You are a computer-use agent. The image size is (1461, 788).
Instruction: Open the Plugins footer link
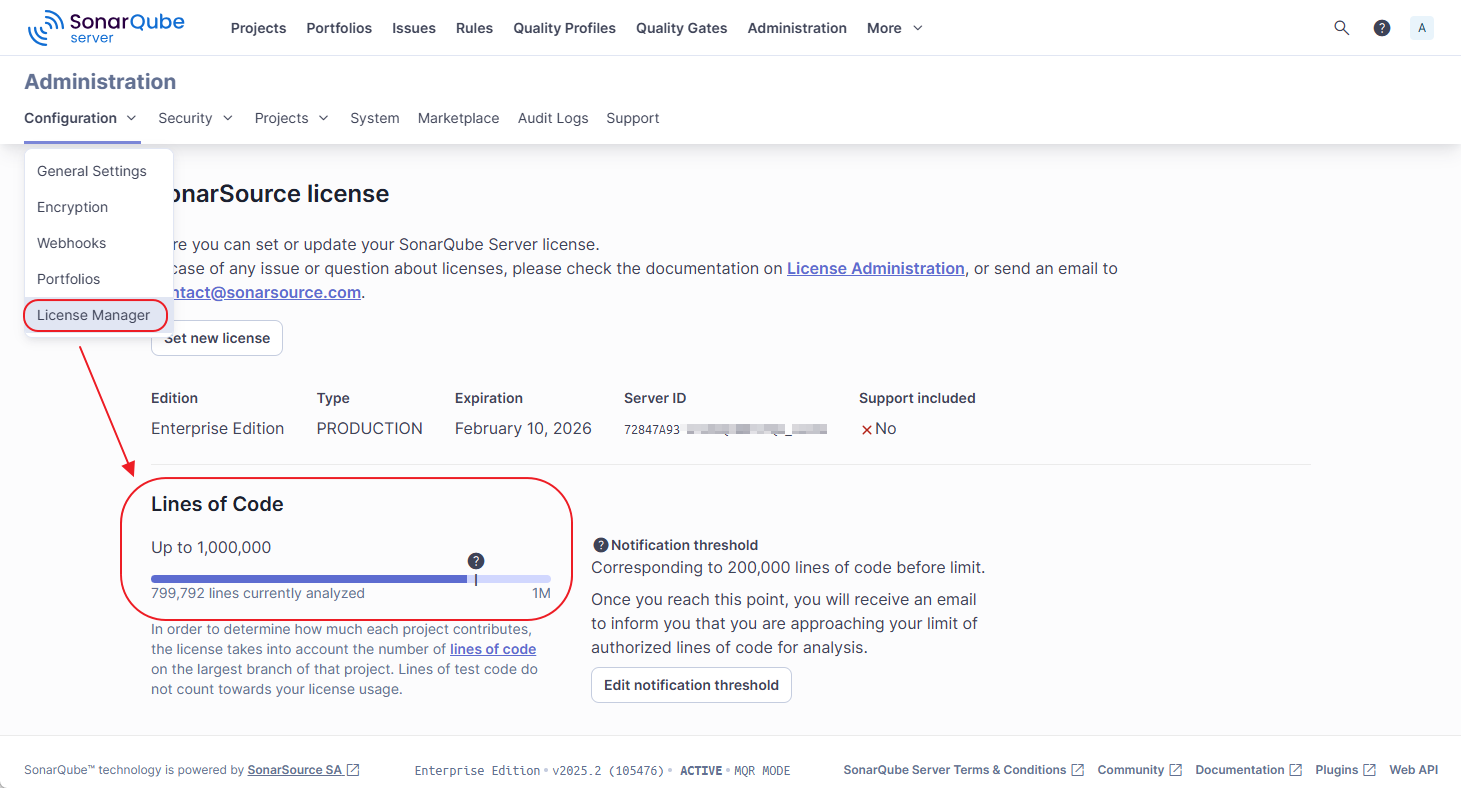tap(1337, 770)
